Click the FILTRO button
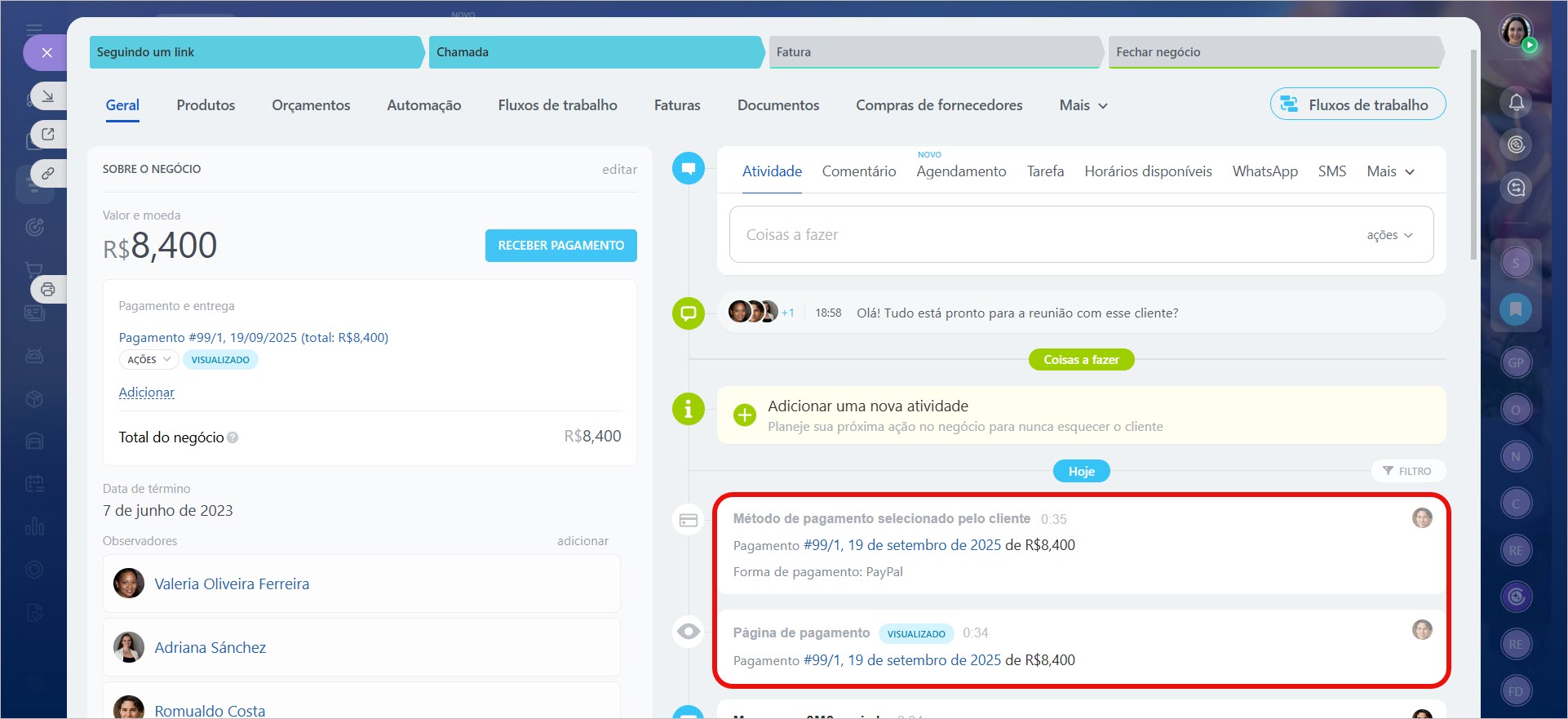 (x=1408, y=471)
